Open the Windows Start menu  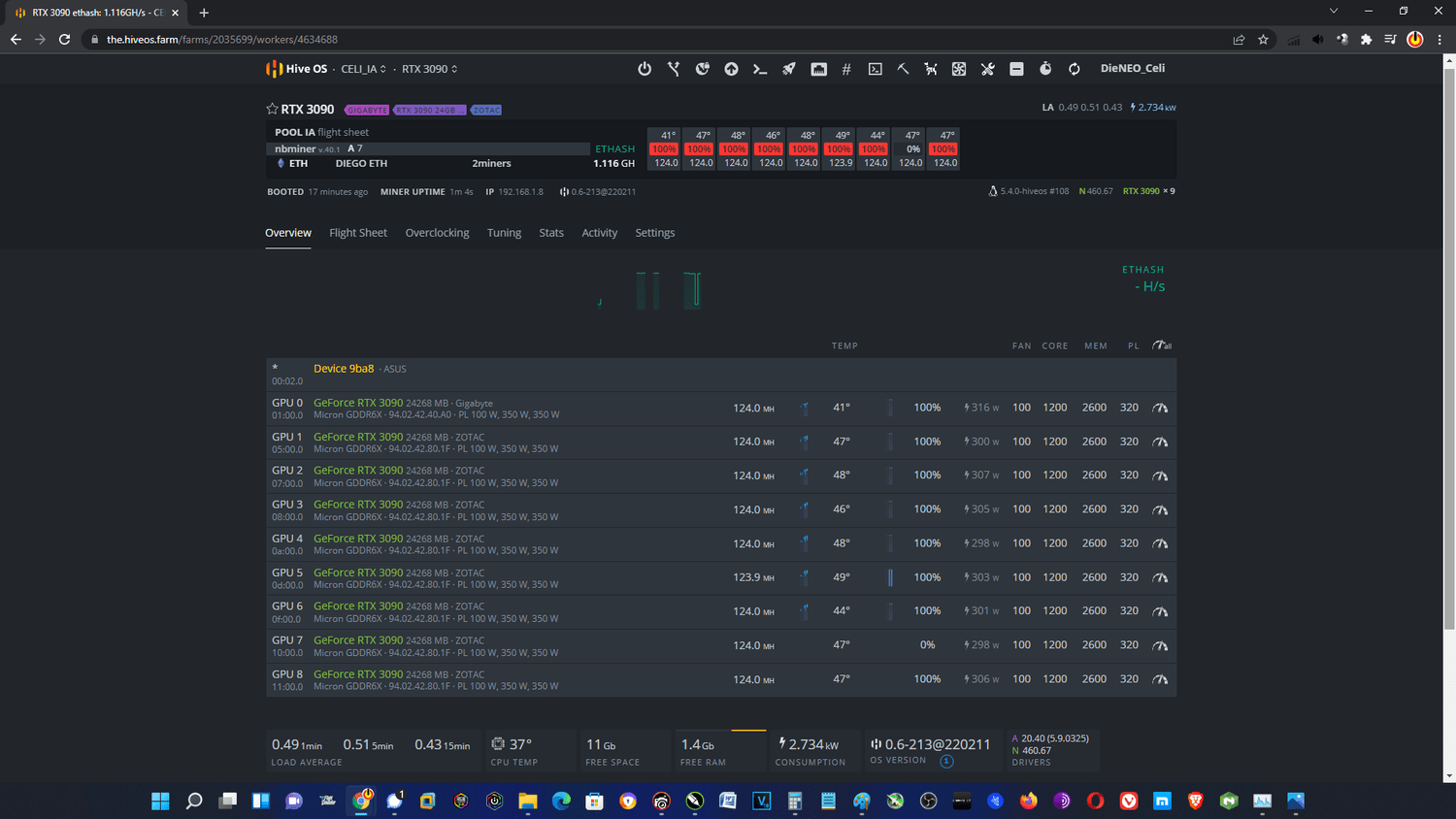[x=160, y=801]
